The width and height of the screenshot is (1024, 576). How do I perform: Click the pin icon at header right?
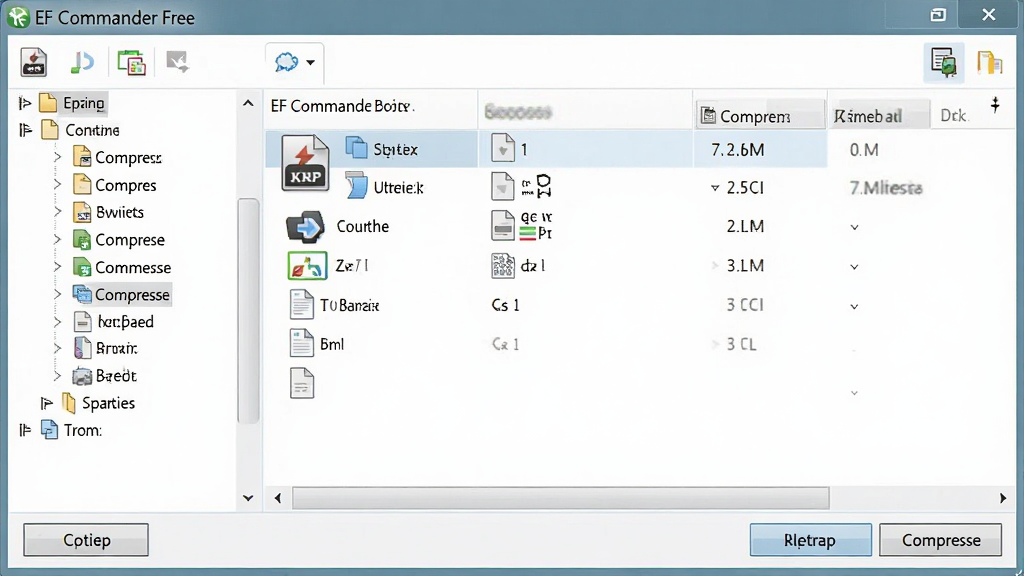995,104
